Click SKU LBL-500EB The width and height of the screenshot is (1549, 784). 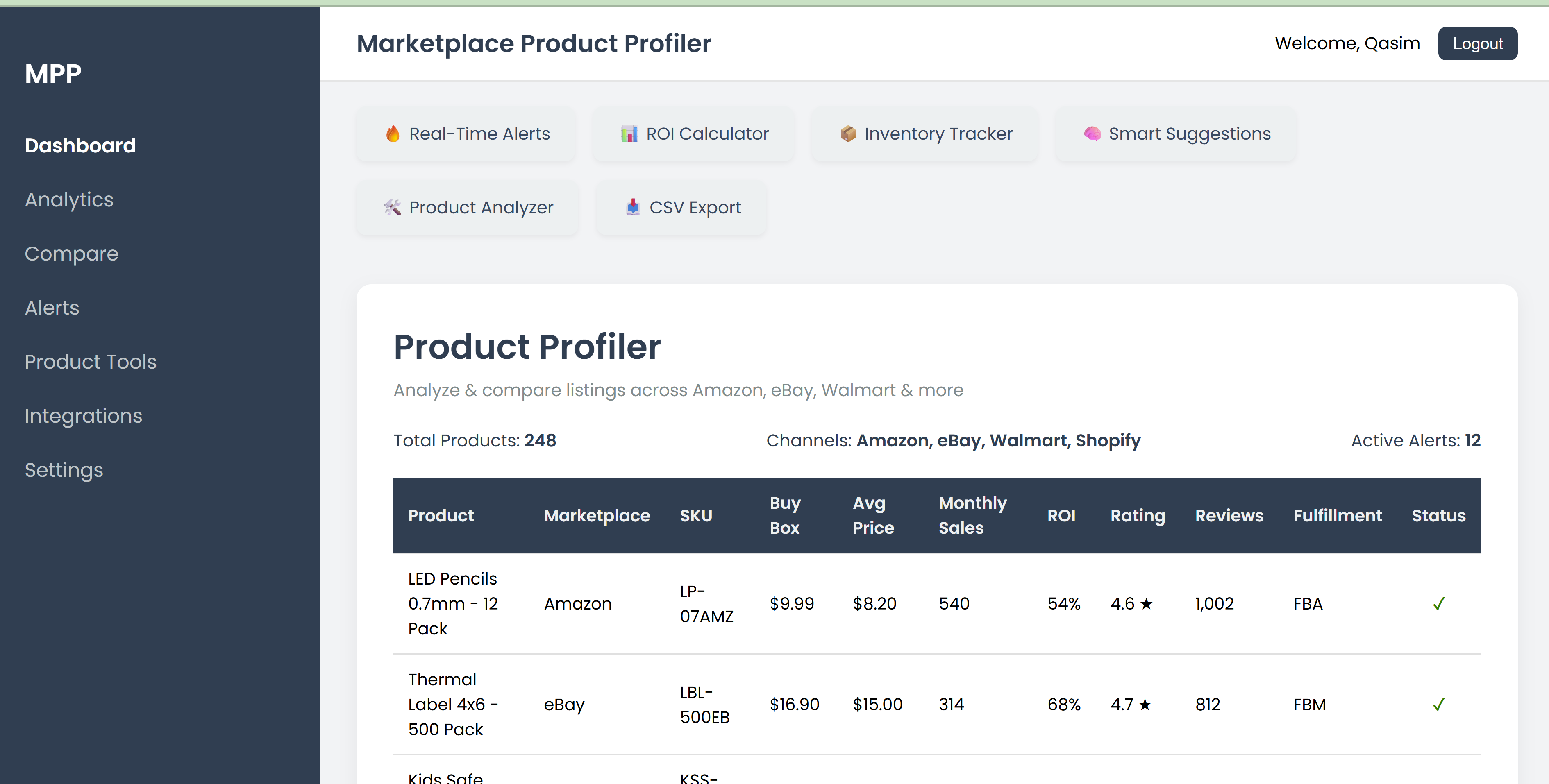(705, 704)
